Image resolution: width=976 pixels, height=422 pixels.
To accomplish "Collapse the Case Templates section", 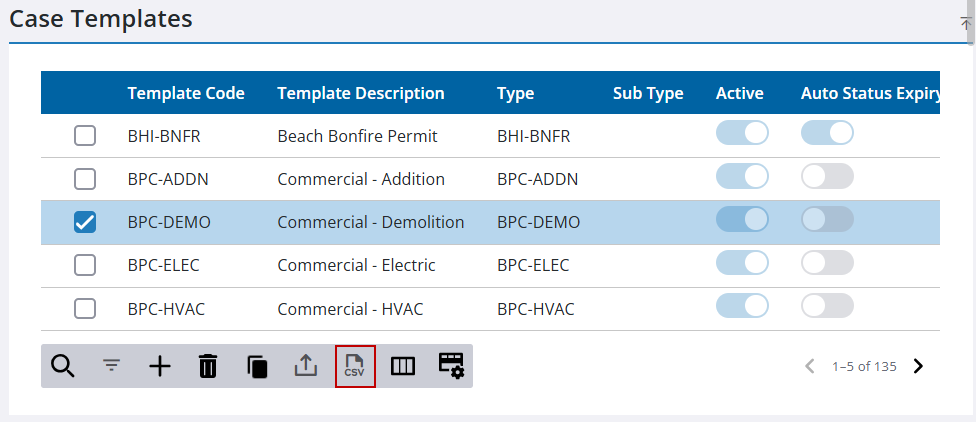I will coord(966,23).
